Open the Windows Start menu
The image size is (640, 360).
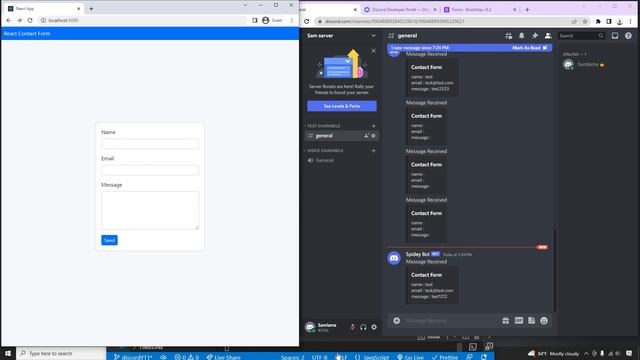point(8,353)
